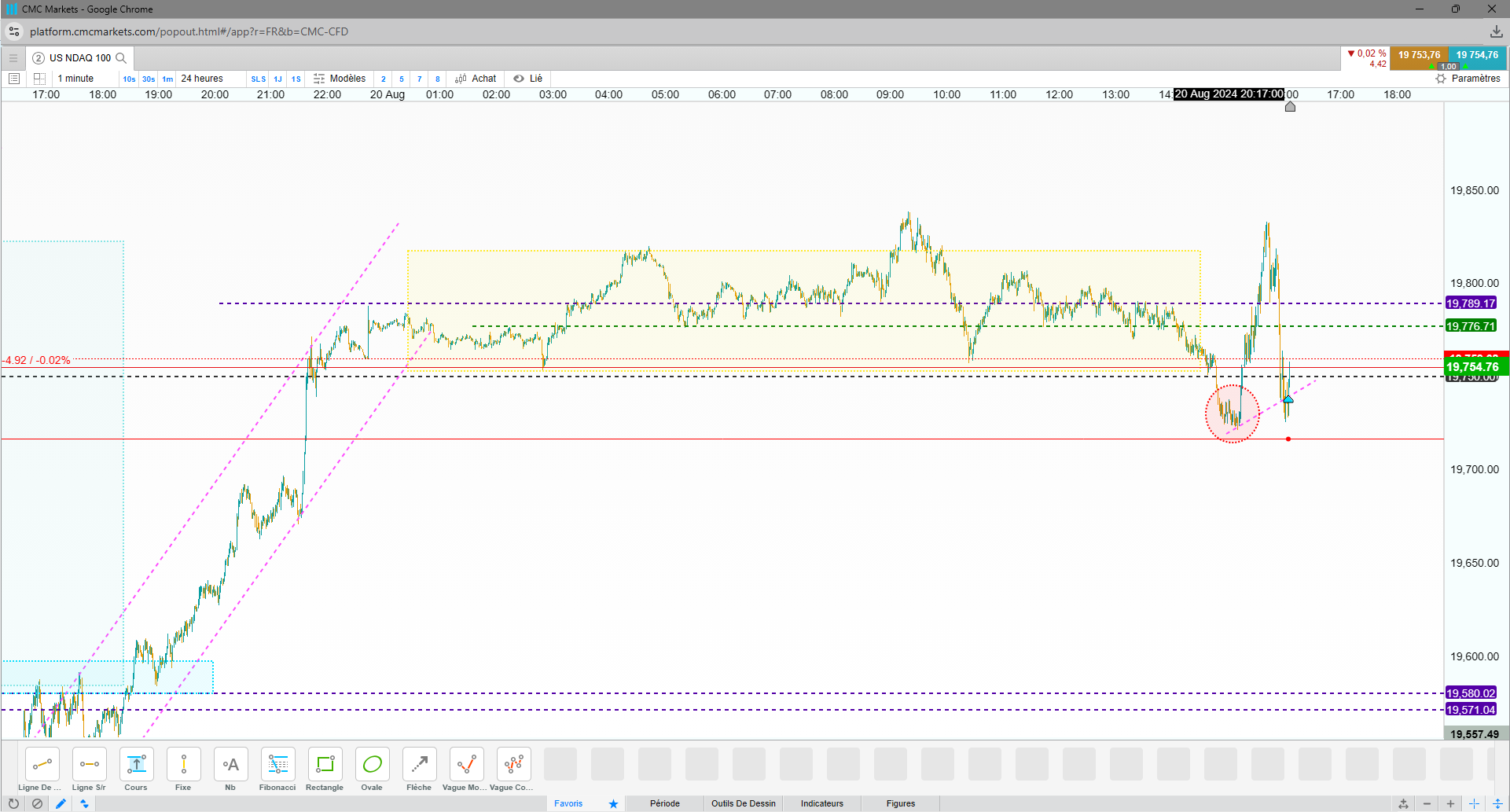Select the Vague Mo wave tool
The width and height of the screenshot is (1510, 812).
coord(466,764)
